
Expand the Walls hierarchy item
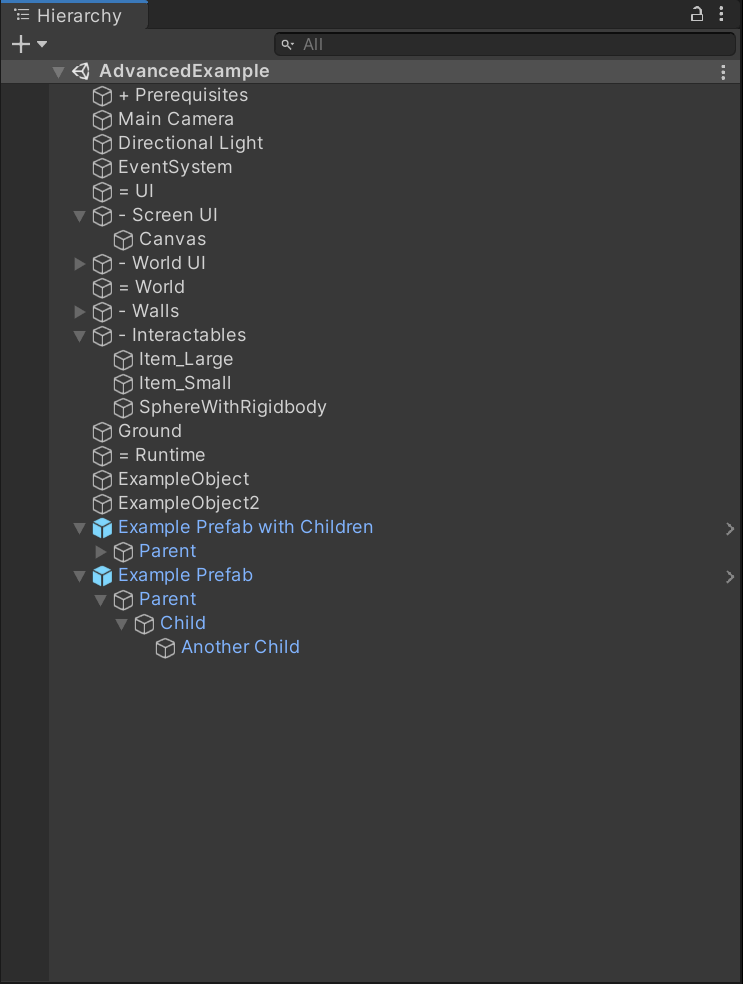[x=79, y=311]
